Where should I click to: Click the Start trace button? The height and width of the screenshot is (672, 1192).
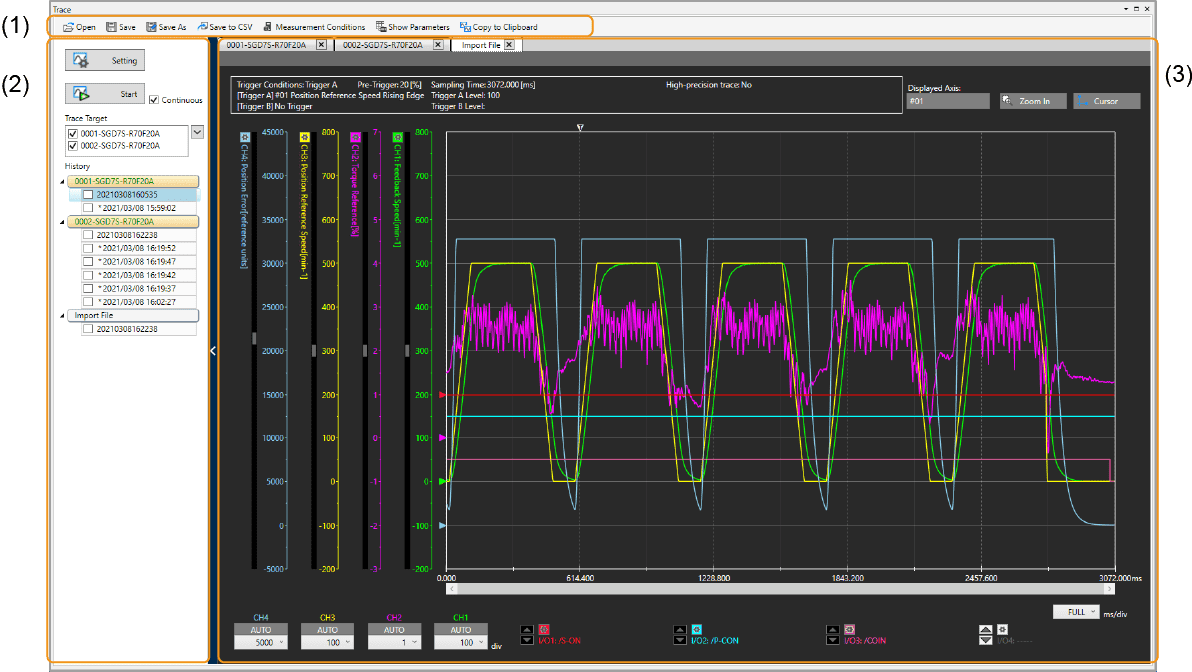coord(105,94)
